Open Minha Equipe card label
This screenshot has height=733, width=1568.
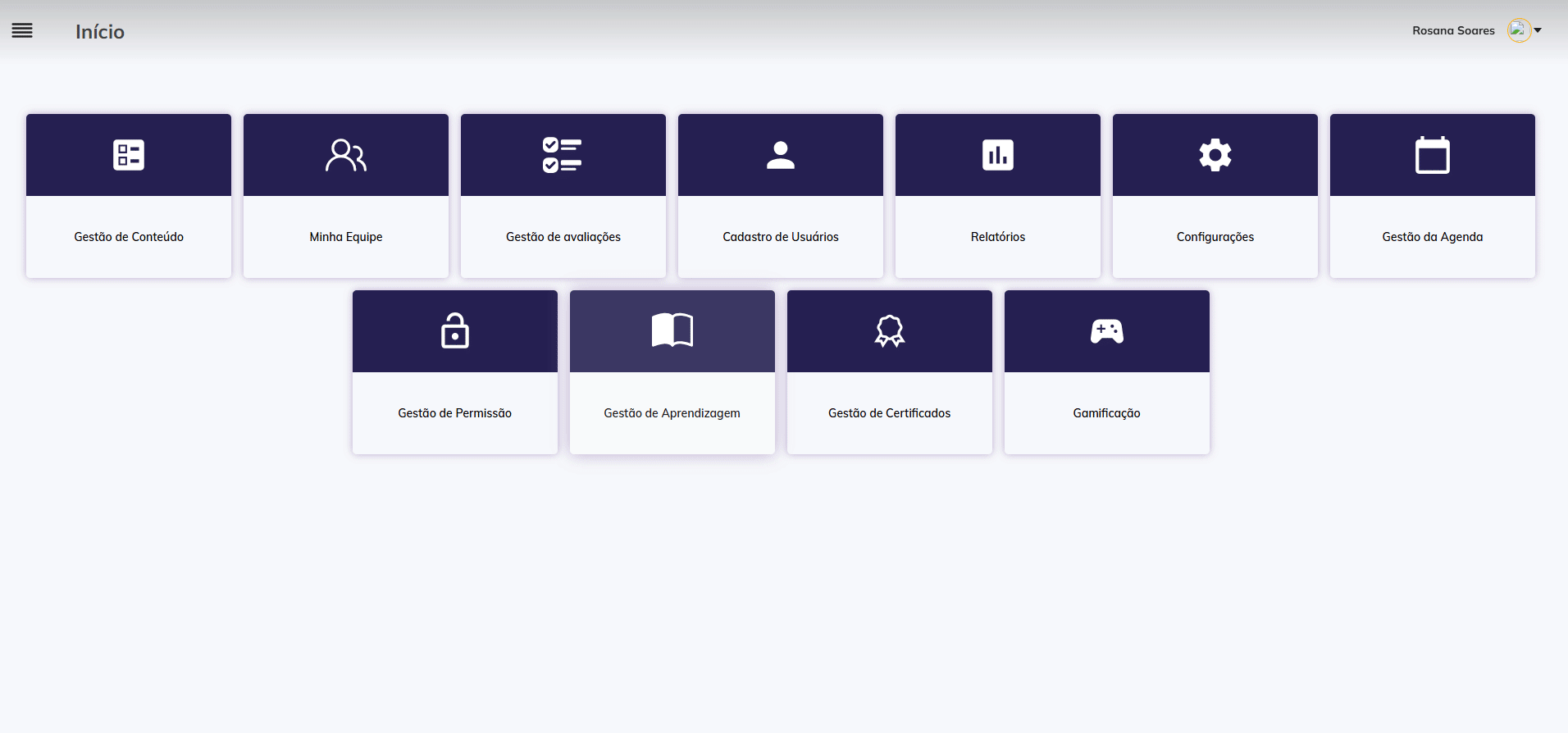pos(346,237)
